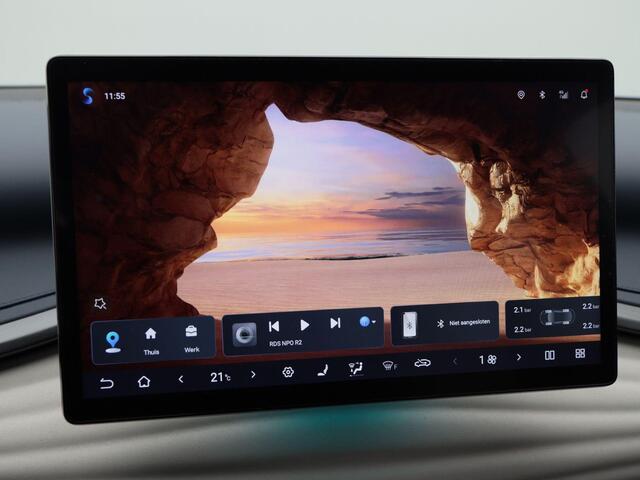Toggle air recirculation mode
Viewport: 640px width, 480px height.
pos(422,362)
